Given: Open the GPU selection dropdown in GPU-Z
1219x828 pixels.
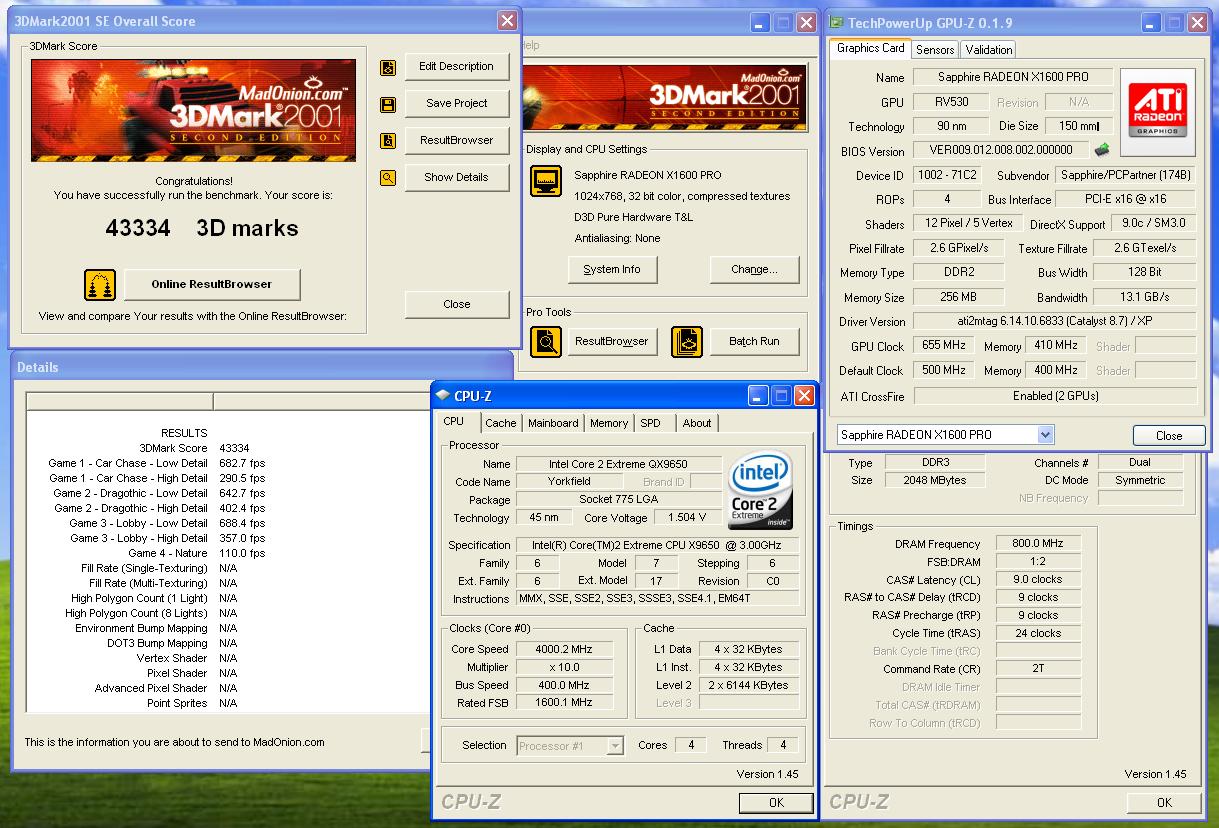Looking at the screenshot, I should coord(1046,435).
